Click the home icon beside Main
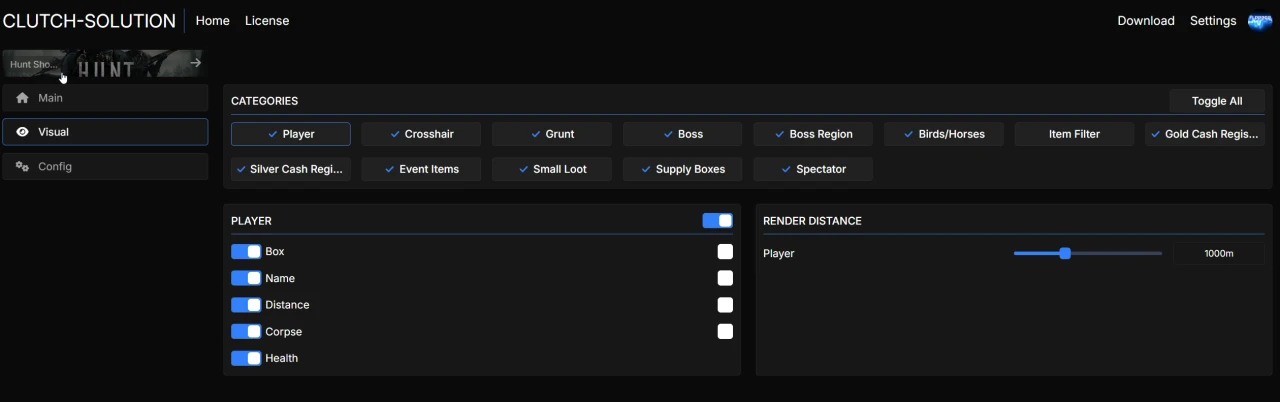Screen dimensions: 1280x402 pos(22,98)
